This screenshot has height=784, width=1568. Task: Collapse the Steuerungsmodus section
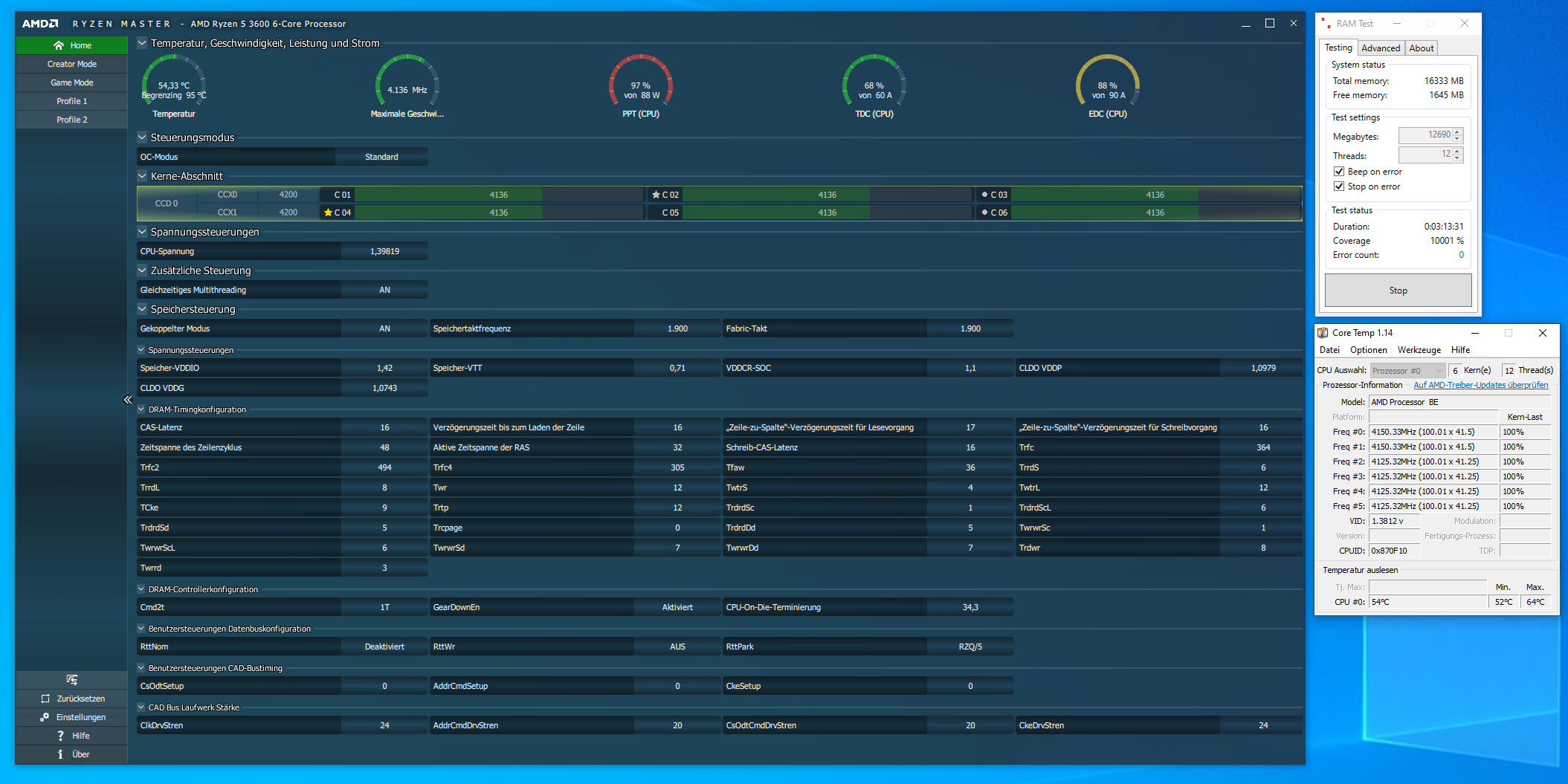142,137
